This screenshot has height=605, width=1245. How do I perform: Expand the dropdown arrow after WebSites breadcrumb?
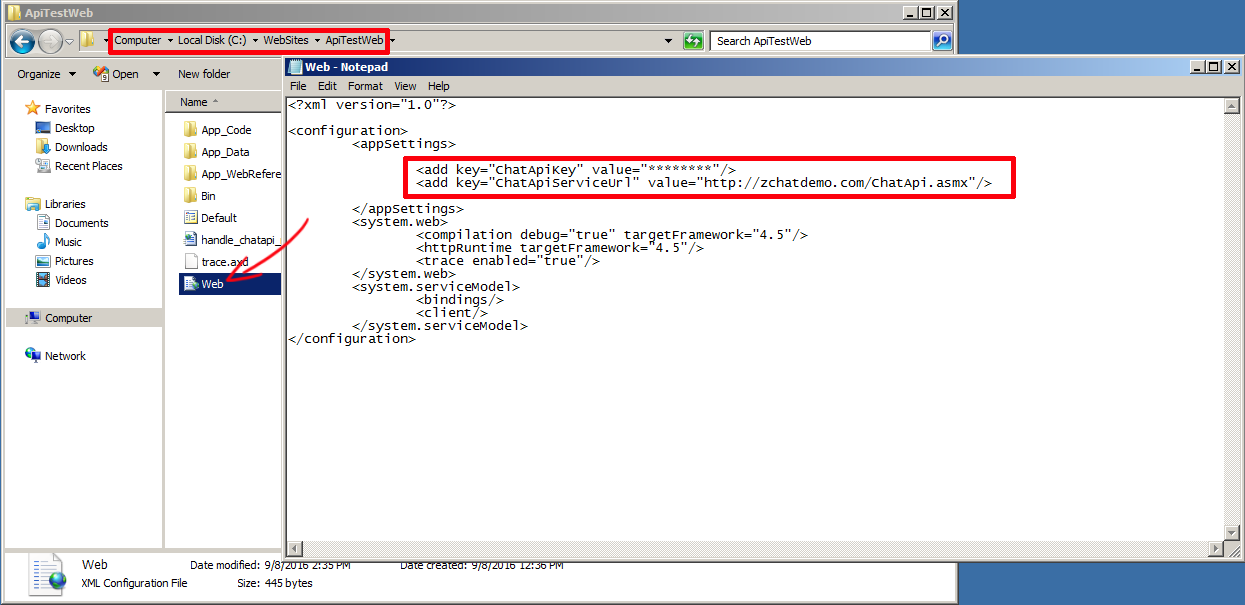click(317, 40)
